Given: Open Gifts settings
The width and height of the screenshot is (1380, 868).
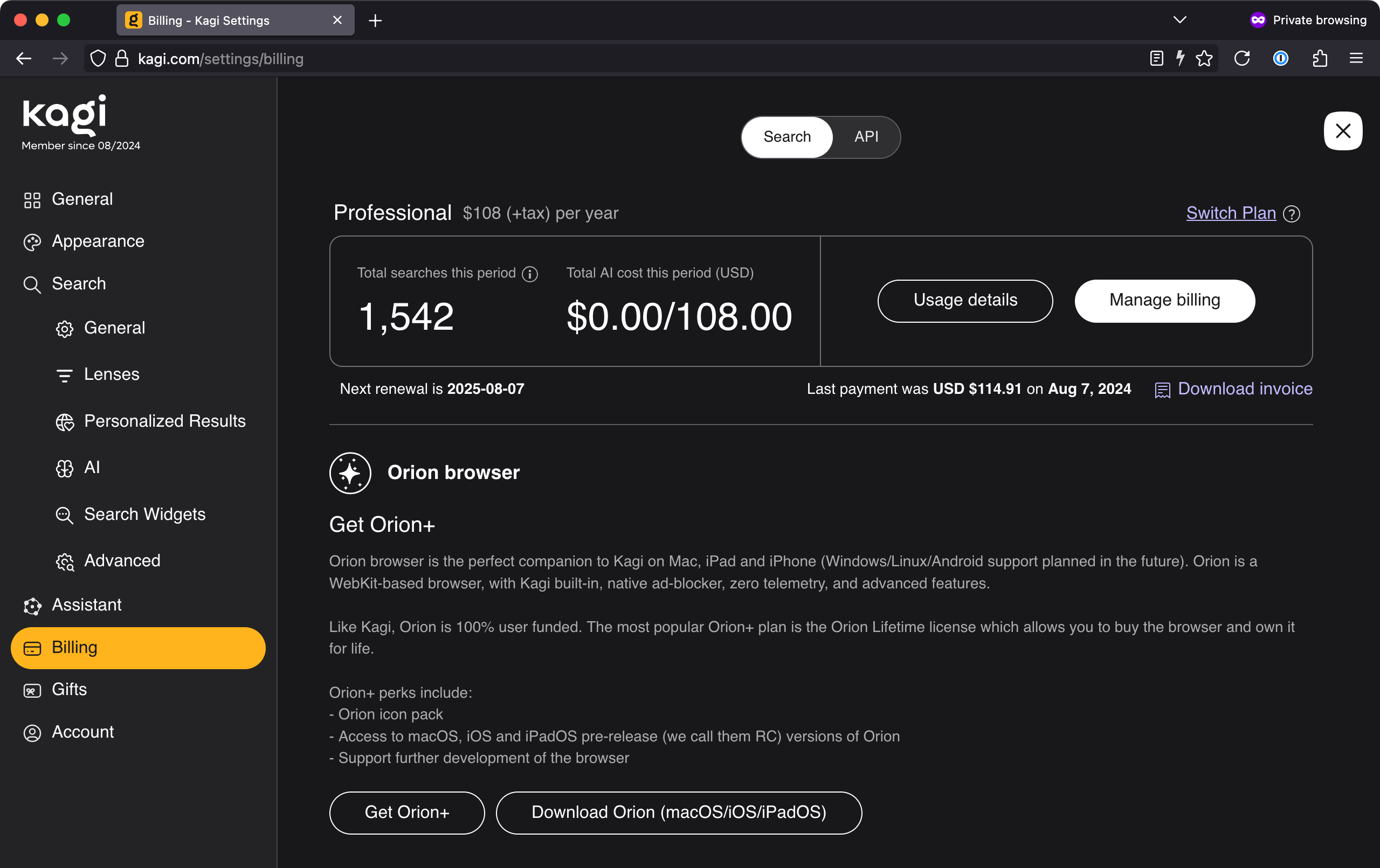Looking at the screenshot, I should click(138, 690).
